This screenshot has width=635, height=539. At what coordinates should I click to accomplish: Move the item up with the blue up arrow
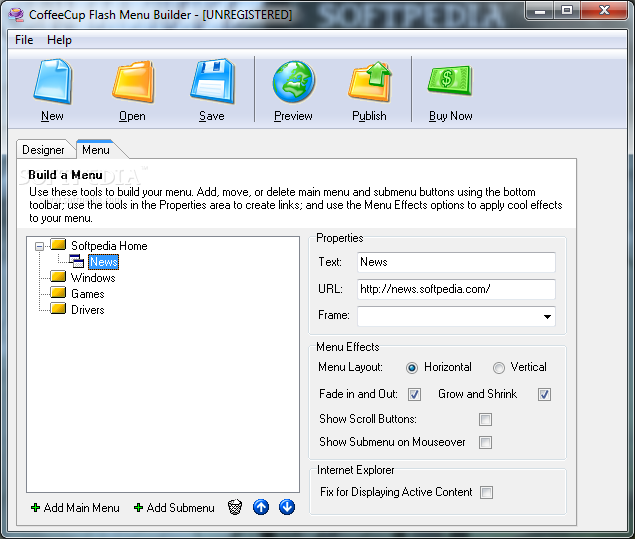[x=261, y=507]
